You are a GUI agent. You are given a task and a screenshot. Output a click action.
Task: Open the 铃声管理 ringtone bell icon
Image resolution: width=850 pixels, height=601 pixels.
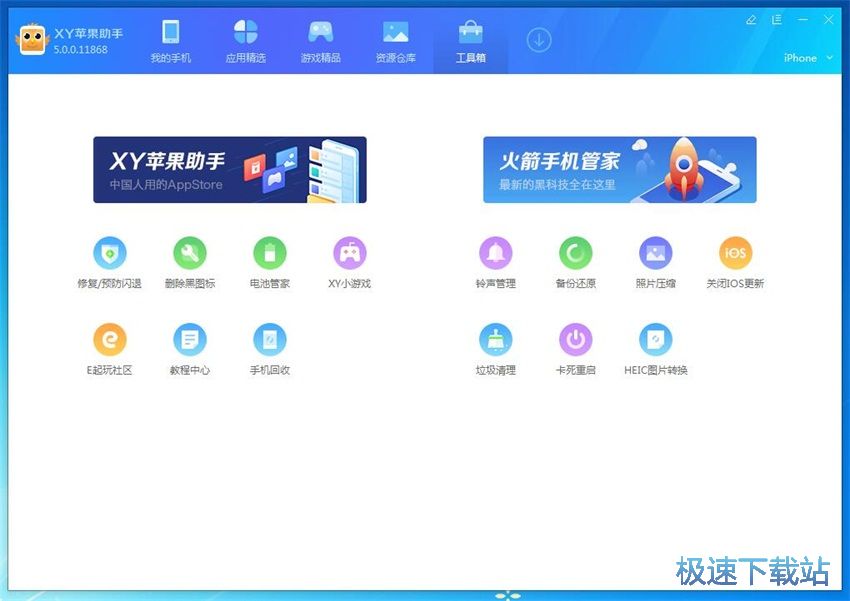(495, 253)
